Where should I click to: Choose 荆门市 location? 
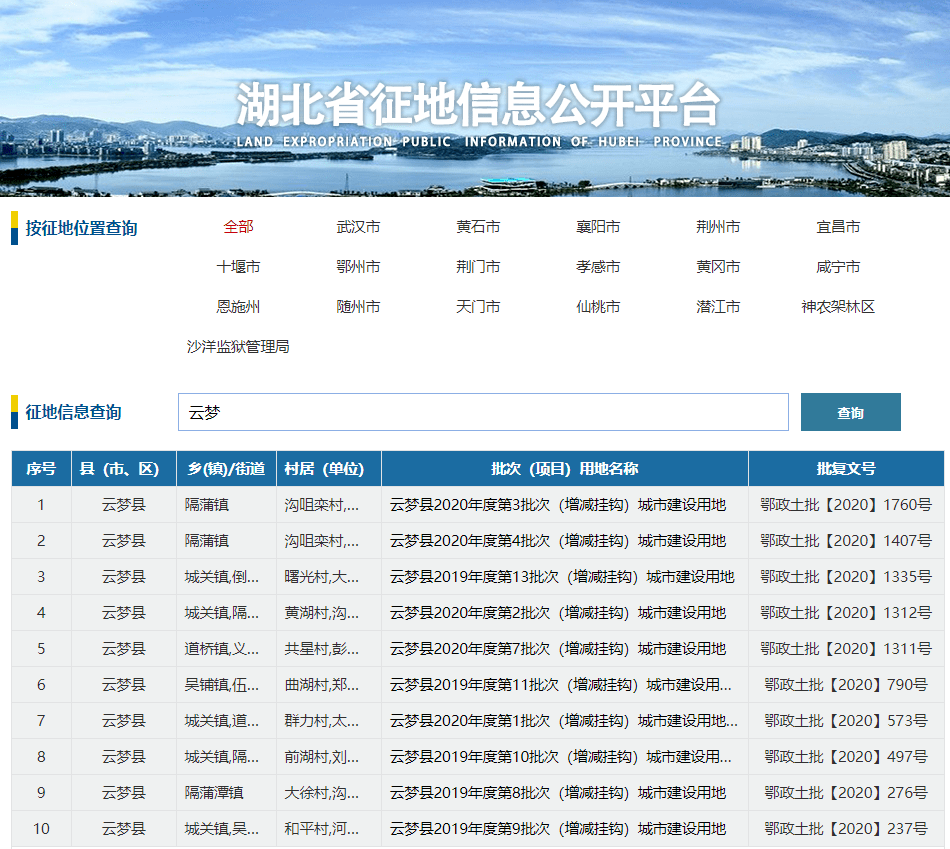click(478, 267)
